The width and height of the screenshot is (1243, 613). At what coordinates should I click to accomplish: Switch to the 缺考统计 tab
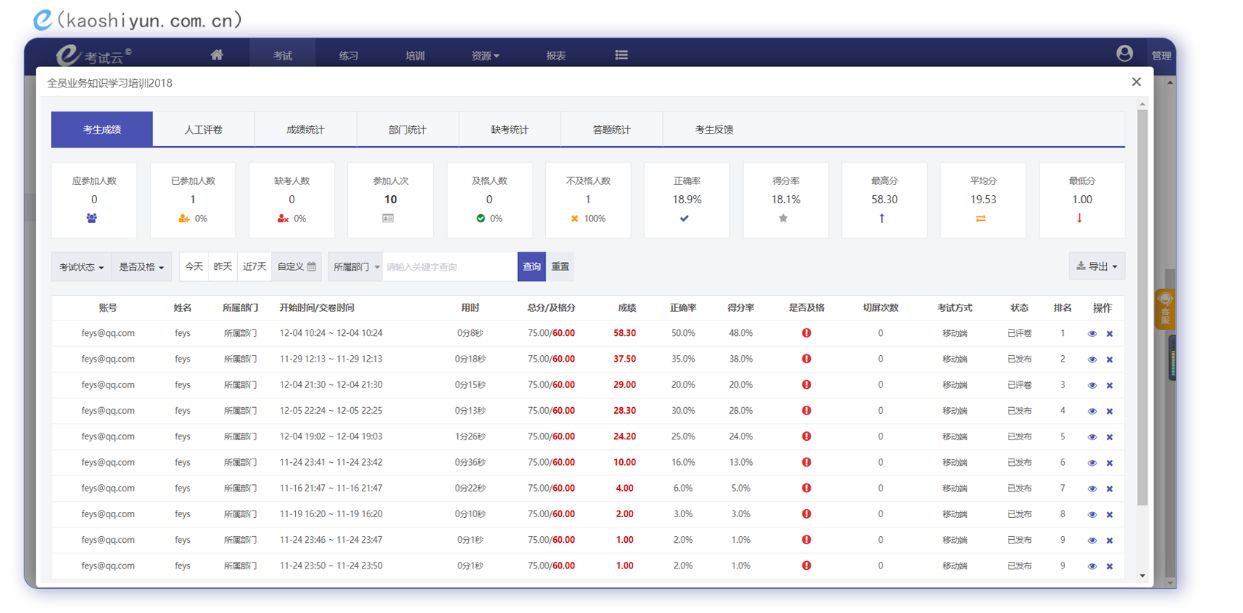coord(509,130)
